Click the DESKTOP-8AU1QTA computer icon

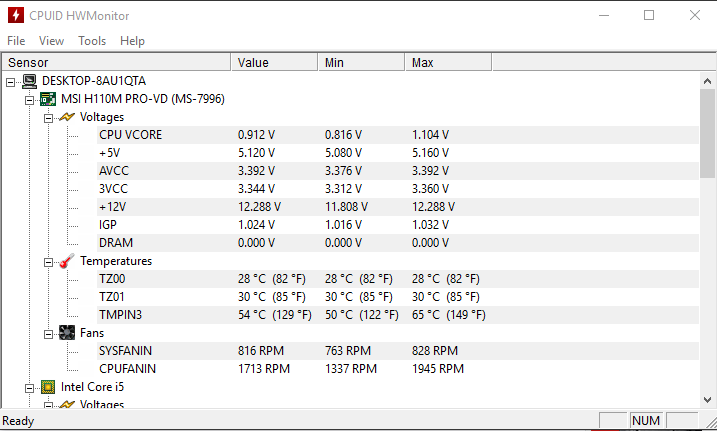(x=30, y=81)
